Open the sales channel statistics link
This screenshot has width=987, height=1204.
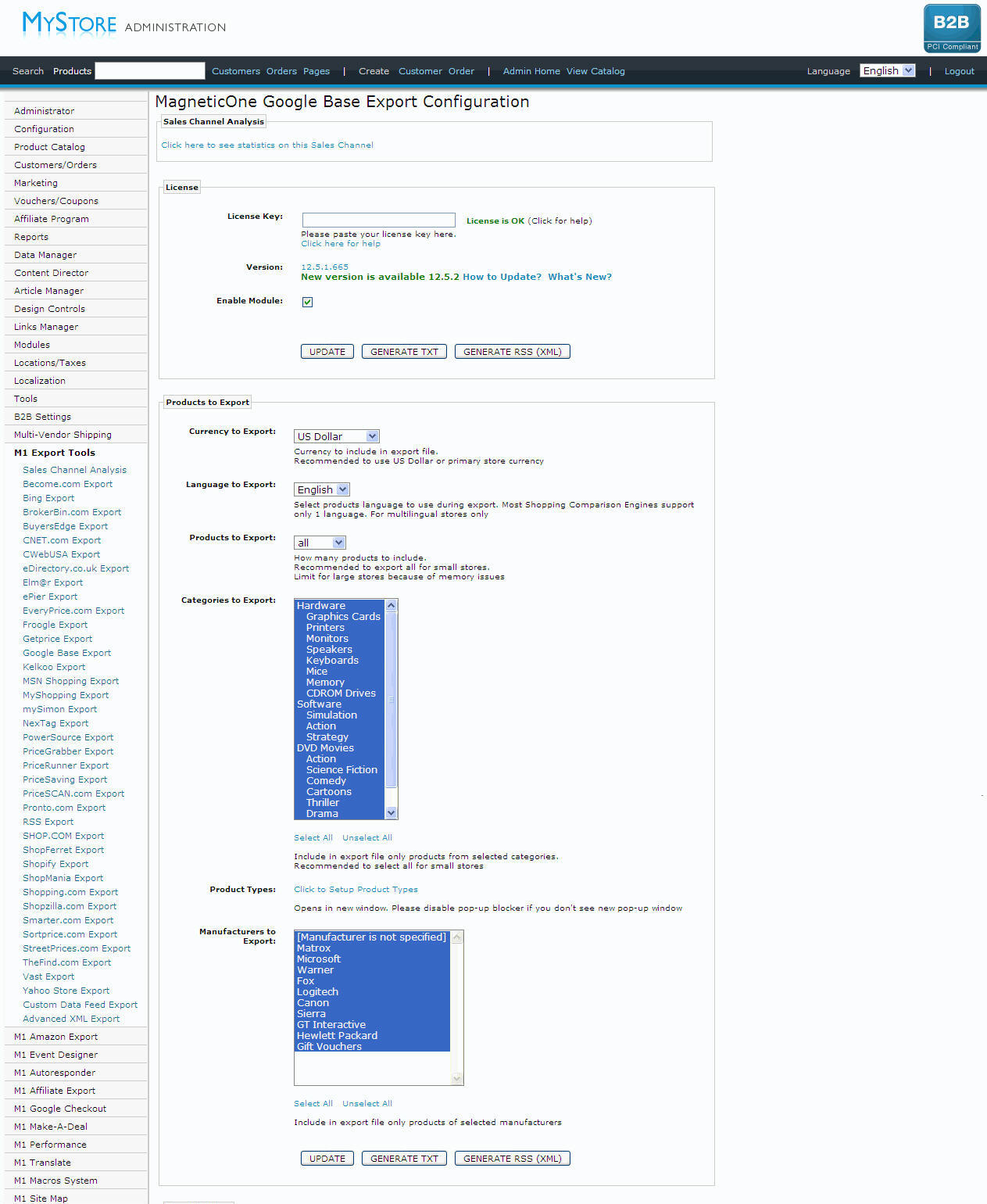pos(267,145)
